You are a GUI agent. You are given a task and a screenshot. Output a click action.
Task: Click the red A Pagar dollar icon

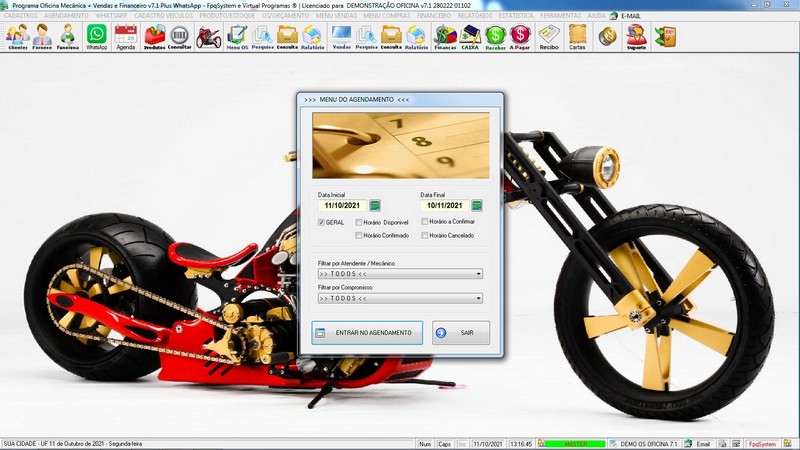click(520, 37)
